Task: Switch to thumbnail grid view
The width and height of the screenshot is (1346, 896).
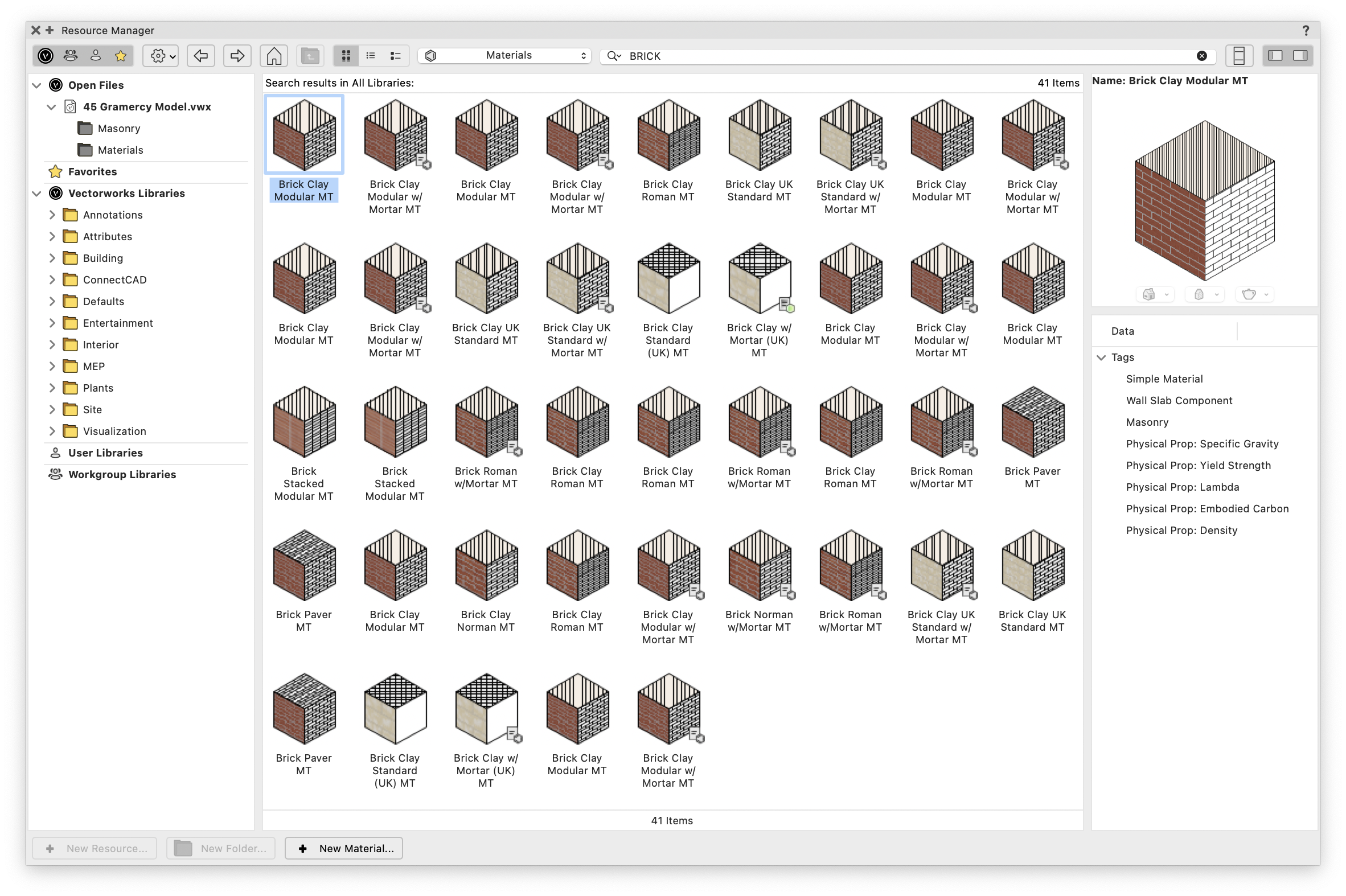Action: (x=346, y=55)
